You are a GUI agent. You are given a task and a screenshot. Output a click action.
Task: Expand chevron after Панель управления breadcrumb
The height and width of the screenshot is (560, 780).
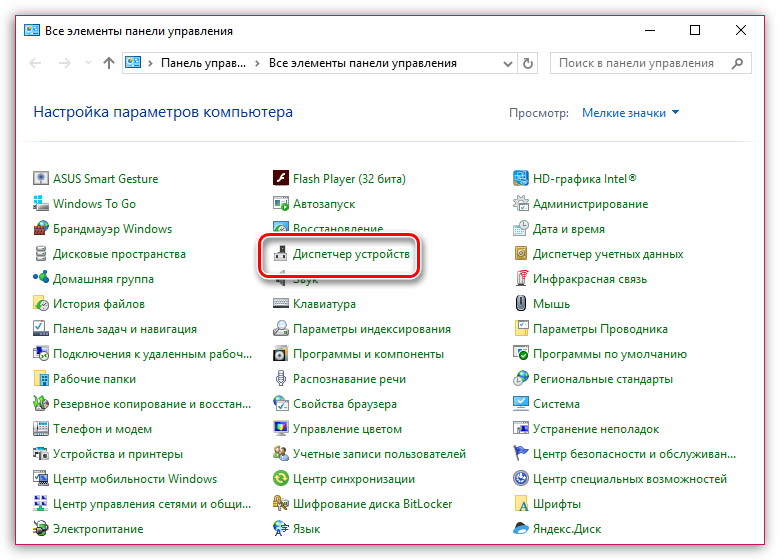pos(259,63)
